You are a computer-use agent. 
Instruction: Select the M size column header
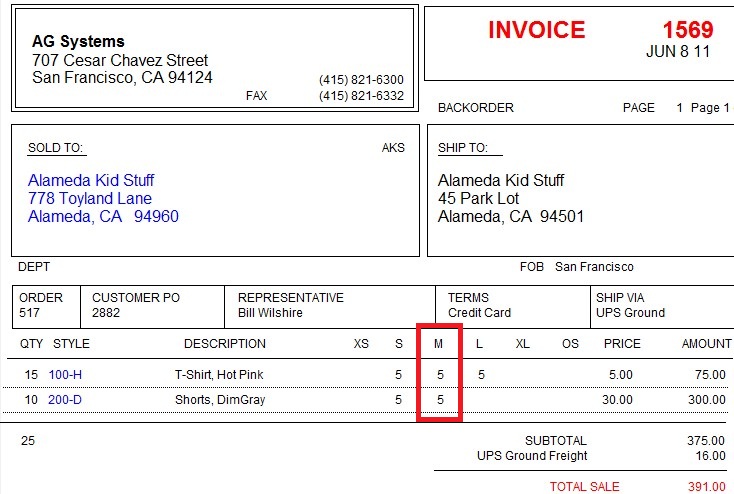point(438,344)
